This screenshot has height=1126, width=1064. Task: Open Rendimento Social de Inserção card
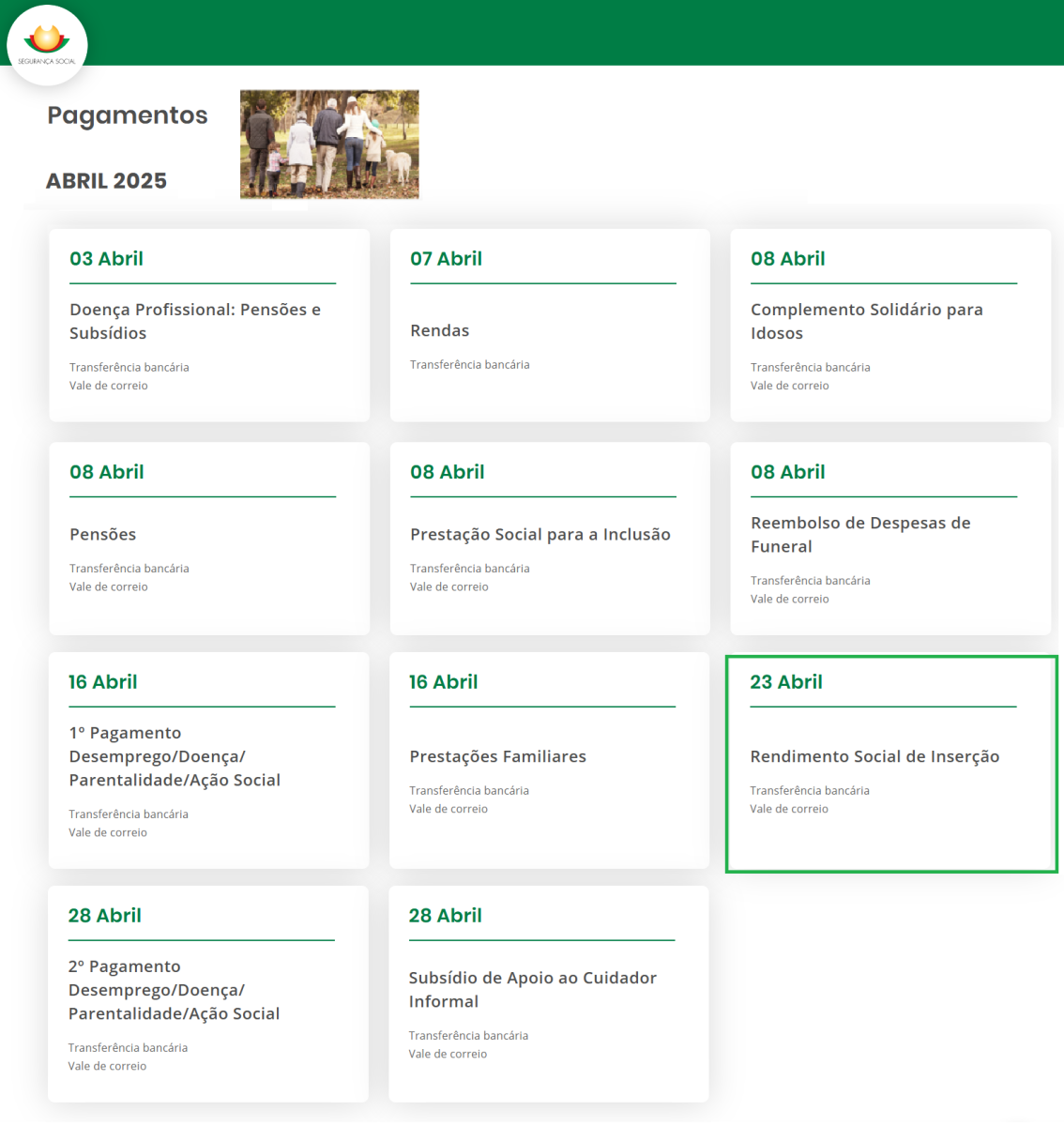(x=891, y=764)
